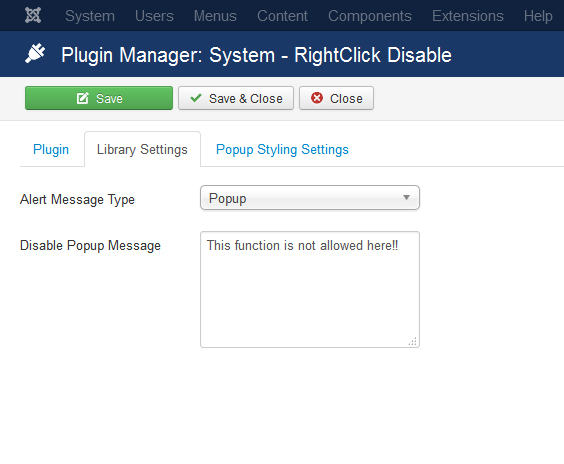The height and width of the screenshot is (464, 564).
Task: Open the Content menu
Action: (x=282, y=16)
